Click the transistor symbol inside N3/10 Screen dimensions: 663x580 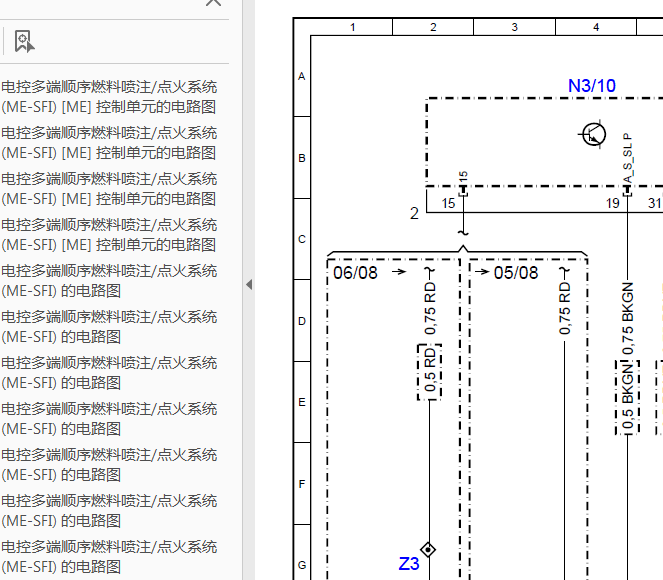[593, 134]
